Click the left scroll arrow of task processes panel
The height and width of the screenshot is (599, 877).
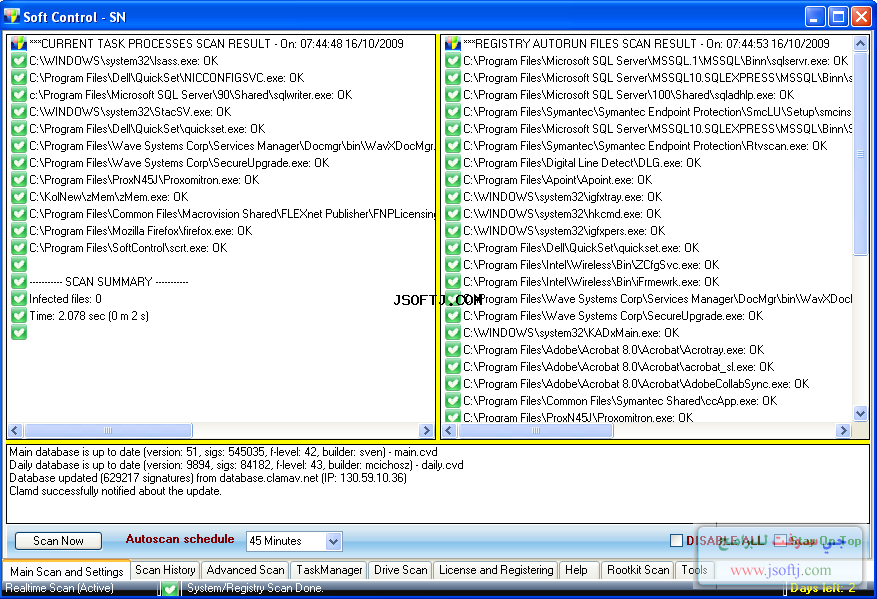point(15,430)
